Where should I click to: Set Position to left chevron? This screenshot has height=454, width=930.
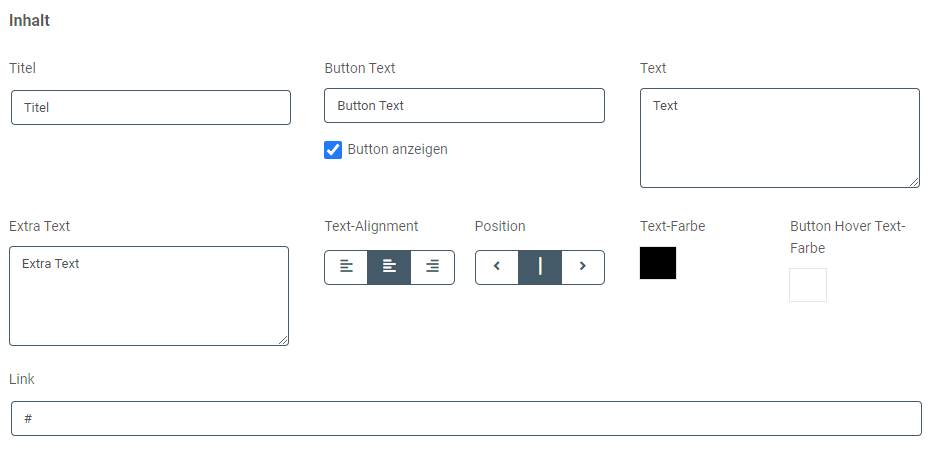pos(497,267)
